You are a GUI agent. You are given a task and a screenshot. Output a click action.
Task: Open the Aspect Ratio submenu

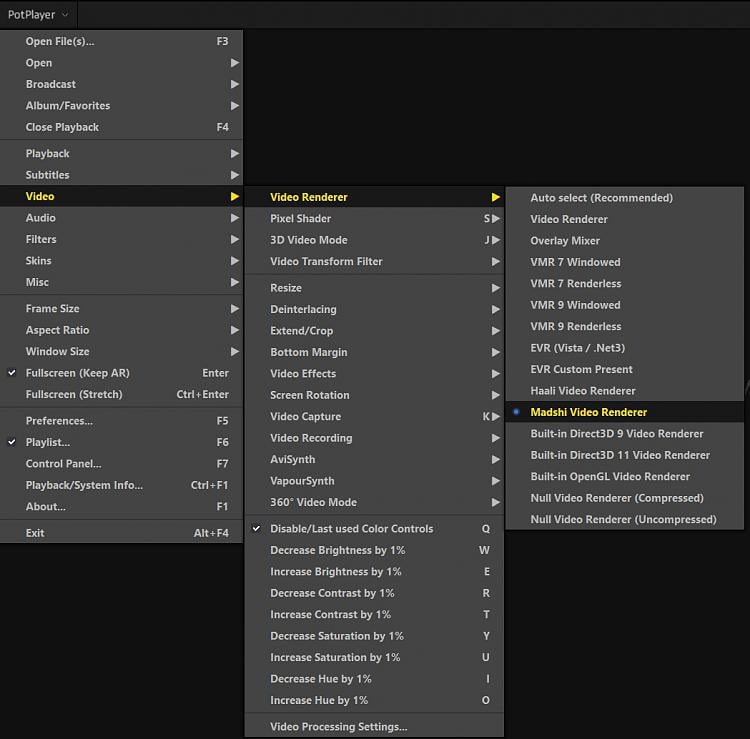(x=121, y=330)
